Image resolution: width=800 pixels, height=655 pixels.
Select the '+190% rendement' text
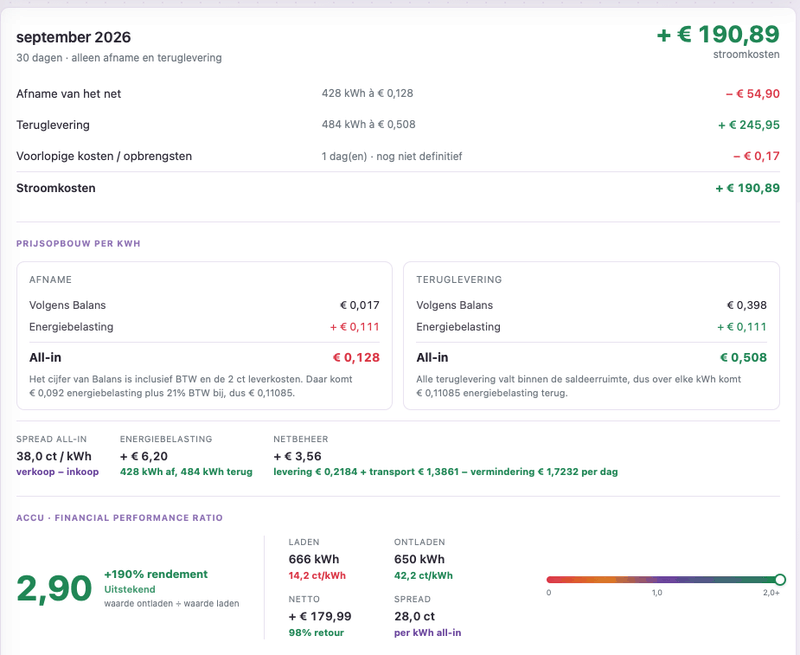[x=156, y=574]
